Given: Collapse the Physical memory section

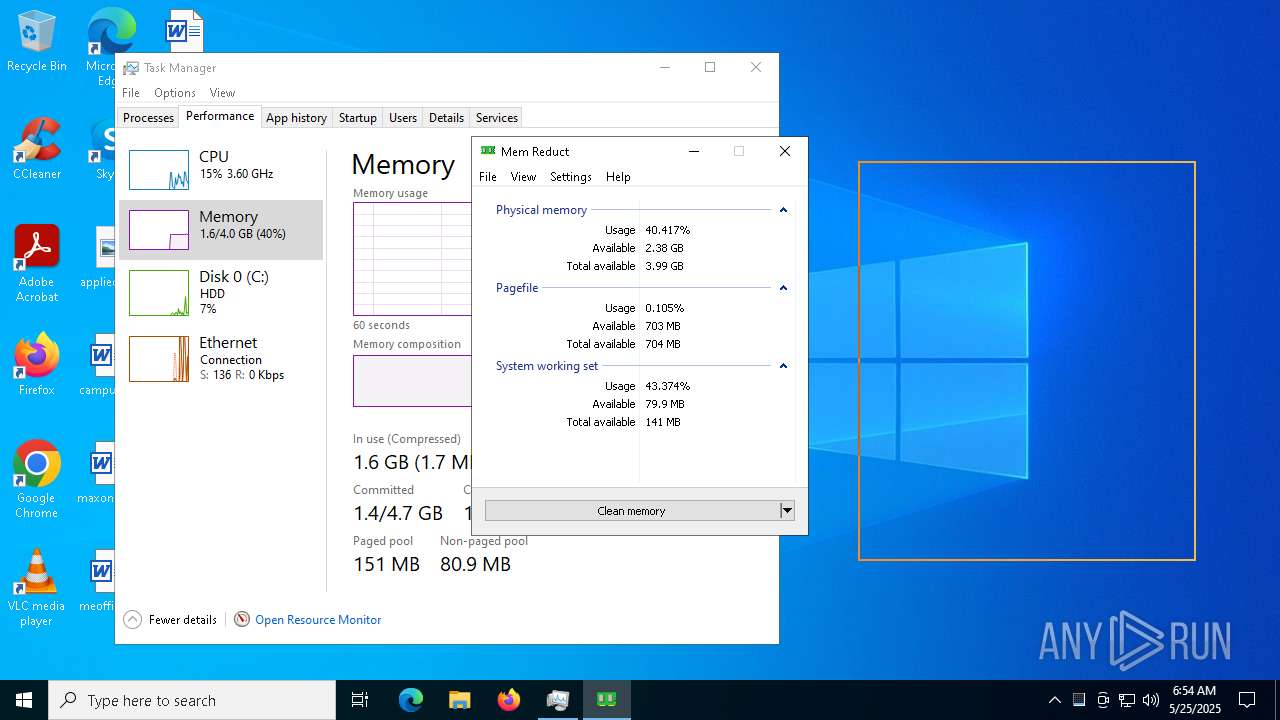Looking at the screenshot, I should click(783, 210).
